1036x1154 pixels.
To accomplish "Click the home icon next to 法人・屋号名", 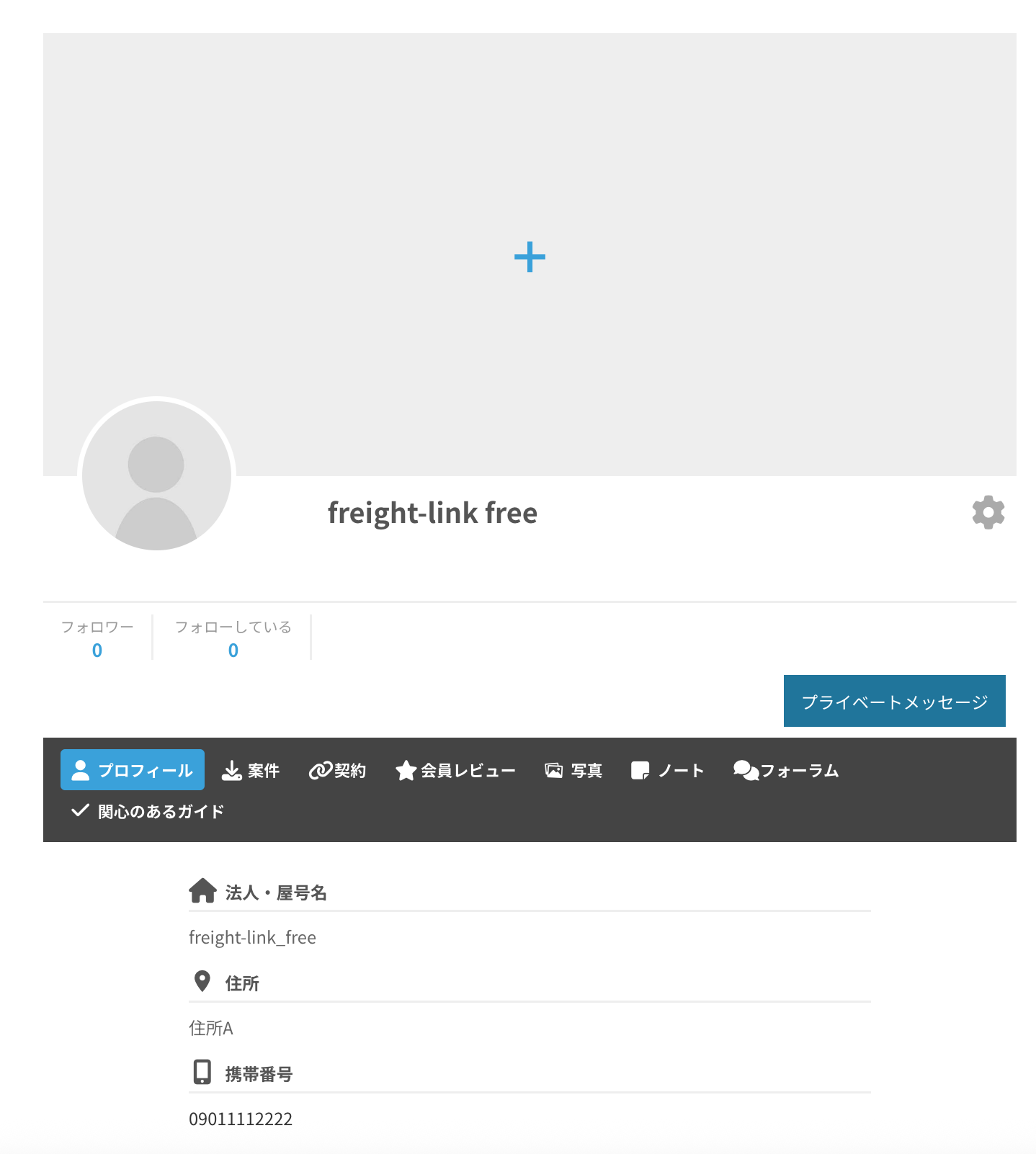I will click(202, 891).
